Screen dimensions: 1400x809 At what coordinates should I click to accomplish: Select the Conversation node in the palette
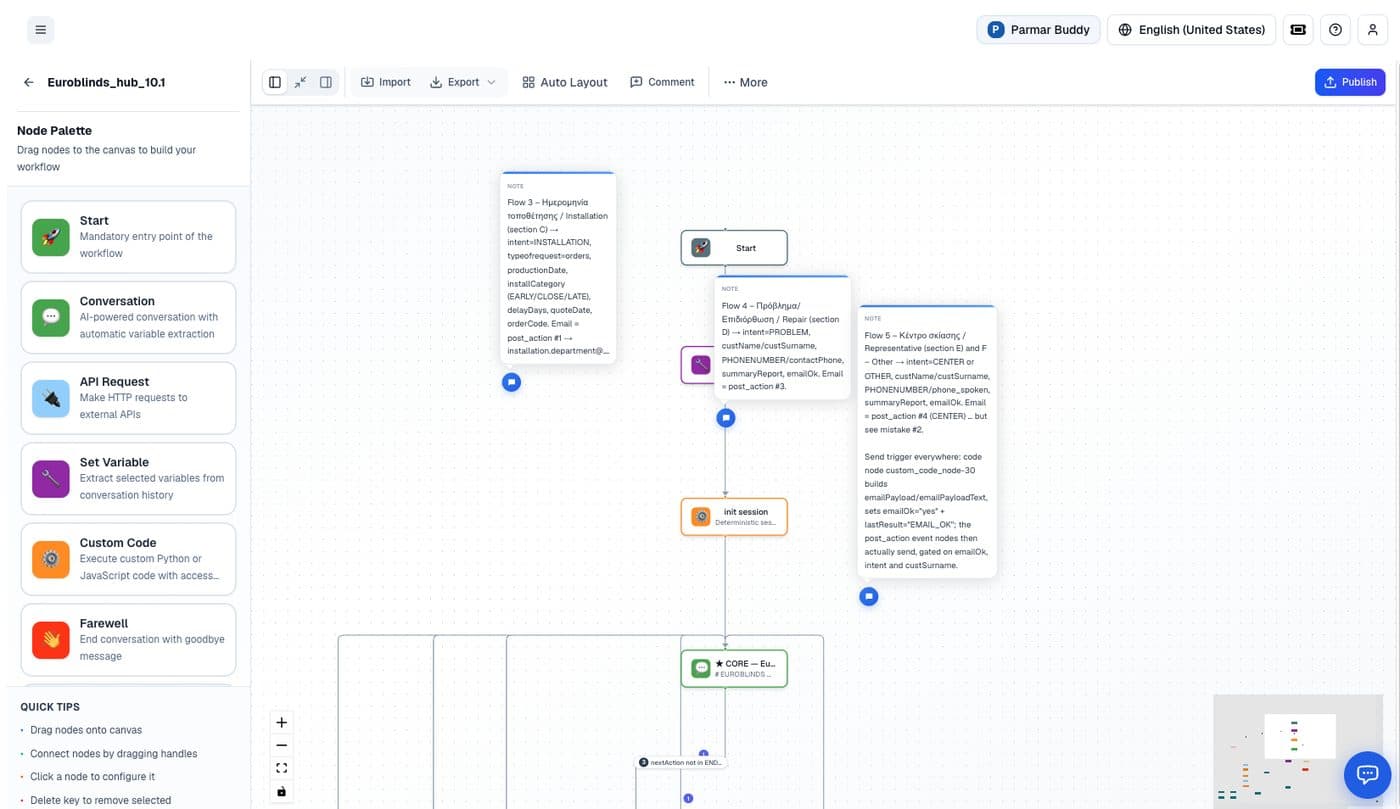coord(128,317)
